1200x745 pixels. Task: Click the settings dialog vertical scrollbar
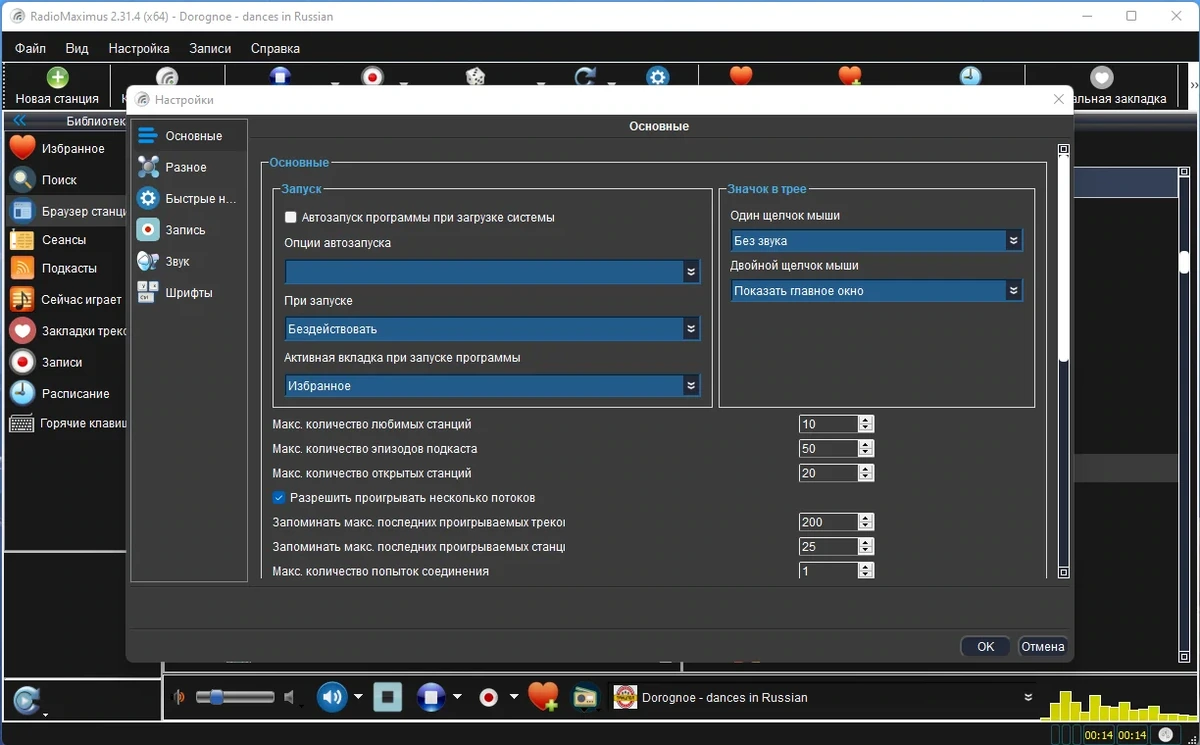(1064, 361)
